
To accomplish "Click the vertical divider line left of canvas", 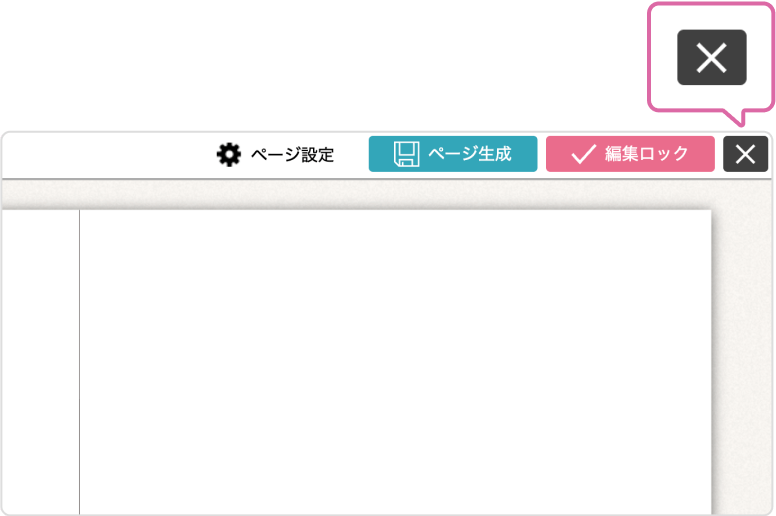I will pos(80,361).
